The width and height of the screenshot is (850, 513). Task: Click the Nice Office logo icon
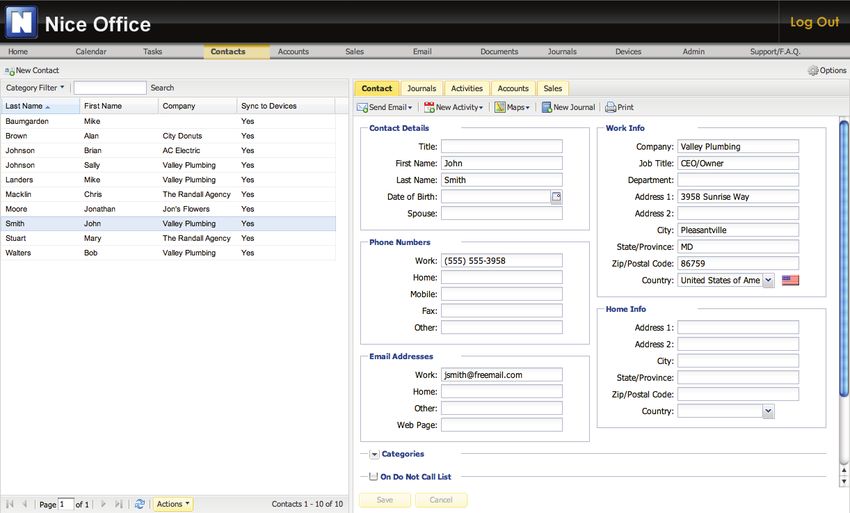pyautogui.click(x=21, y=22)
